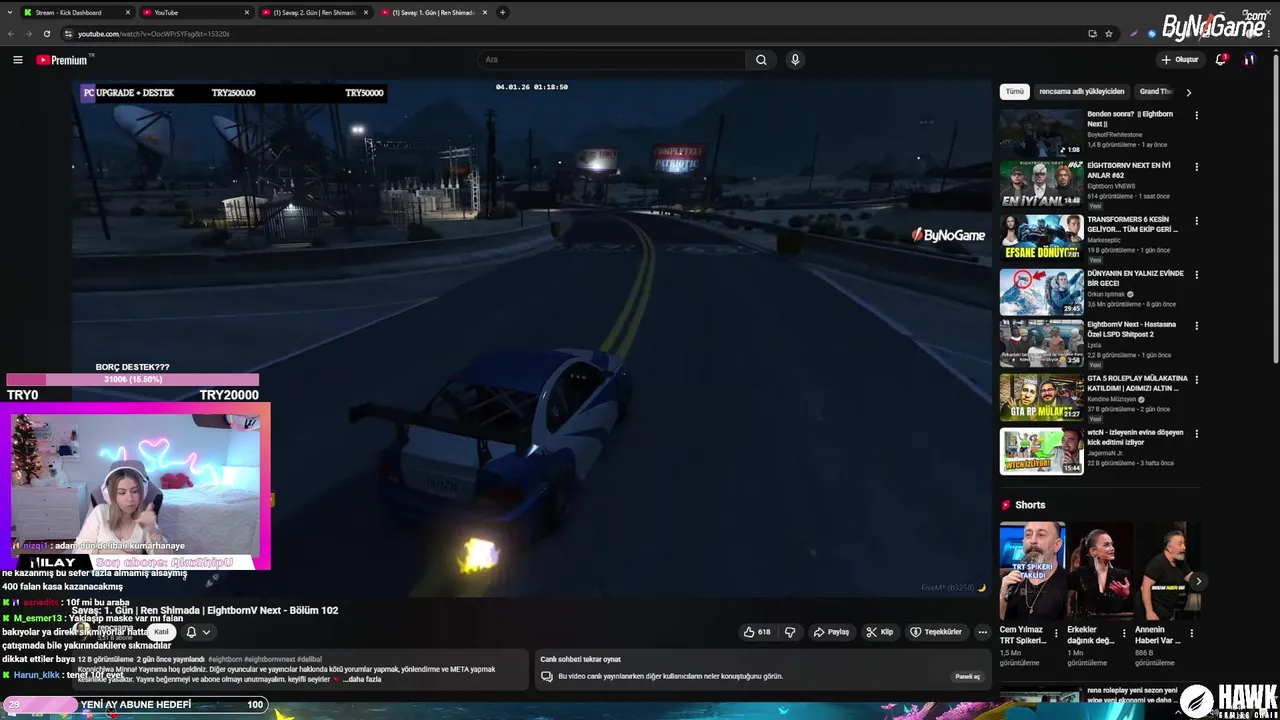Open 'Erkekler dağınık değ...' short

point(1100,571)
